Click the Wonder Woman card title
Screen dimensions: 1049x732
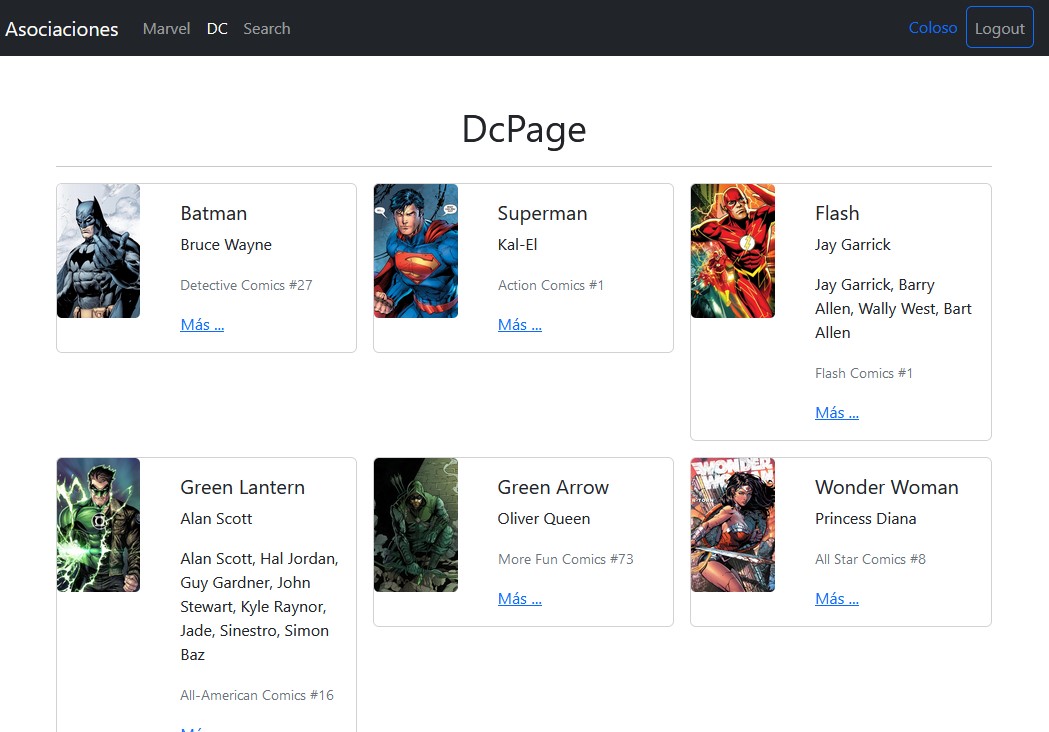coord(886,487)
